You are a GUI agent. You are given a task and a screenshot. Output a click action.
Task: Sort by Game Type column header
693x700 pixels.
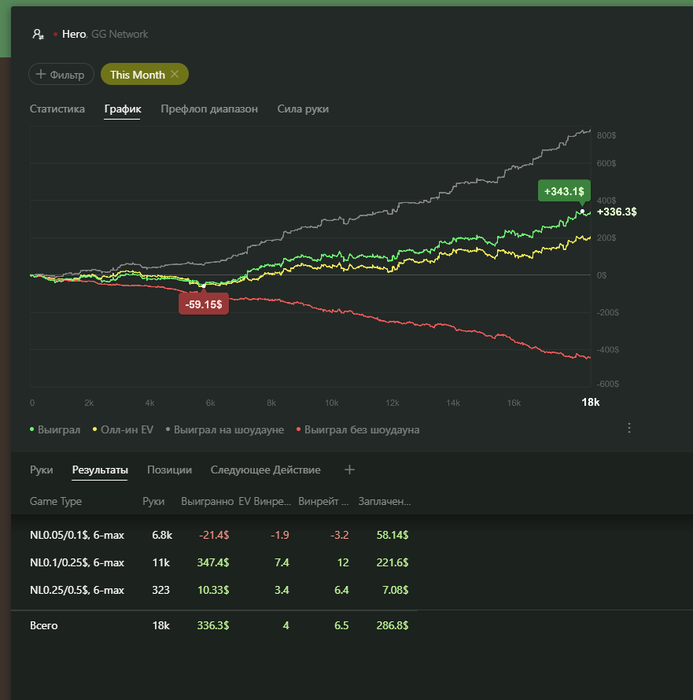tap(55, 501)
